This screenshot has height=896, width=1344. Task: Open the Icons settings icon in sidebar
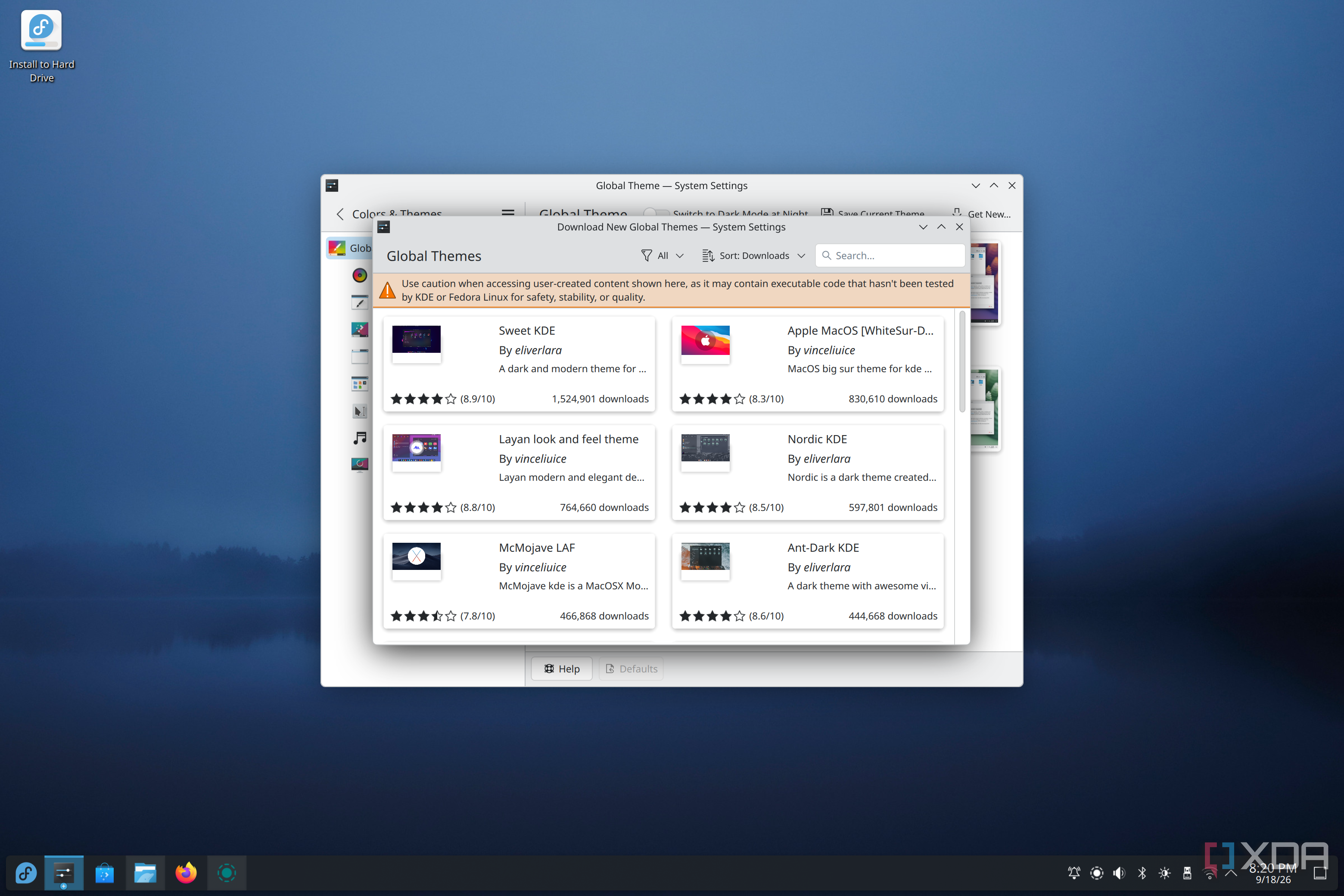(x=359, y=384)
